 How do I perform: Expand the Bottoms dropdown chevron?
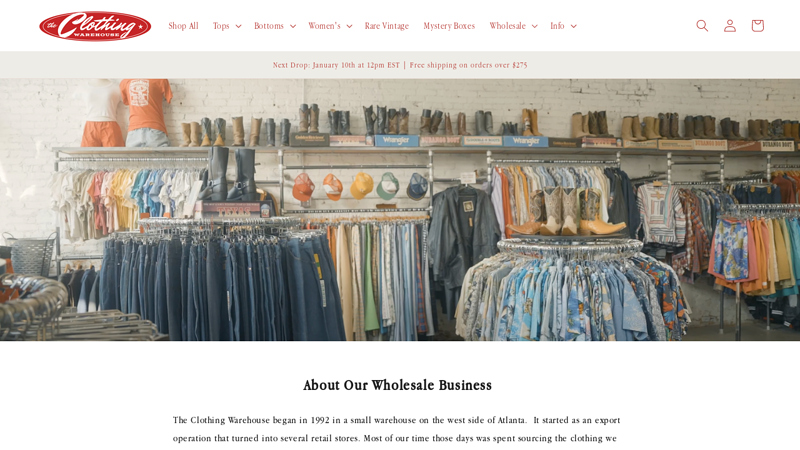coord(293,26)
